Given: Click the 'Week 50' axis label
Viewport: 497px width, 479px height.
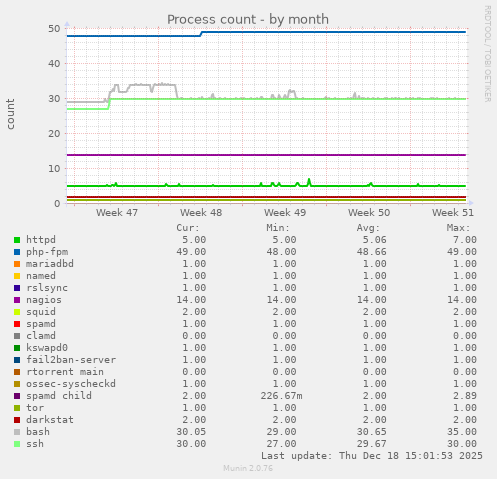Looking at the screenshot, I should click(369, 213).
